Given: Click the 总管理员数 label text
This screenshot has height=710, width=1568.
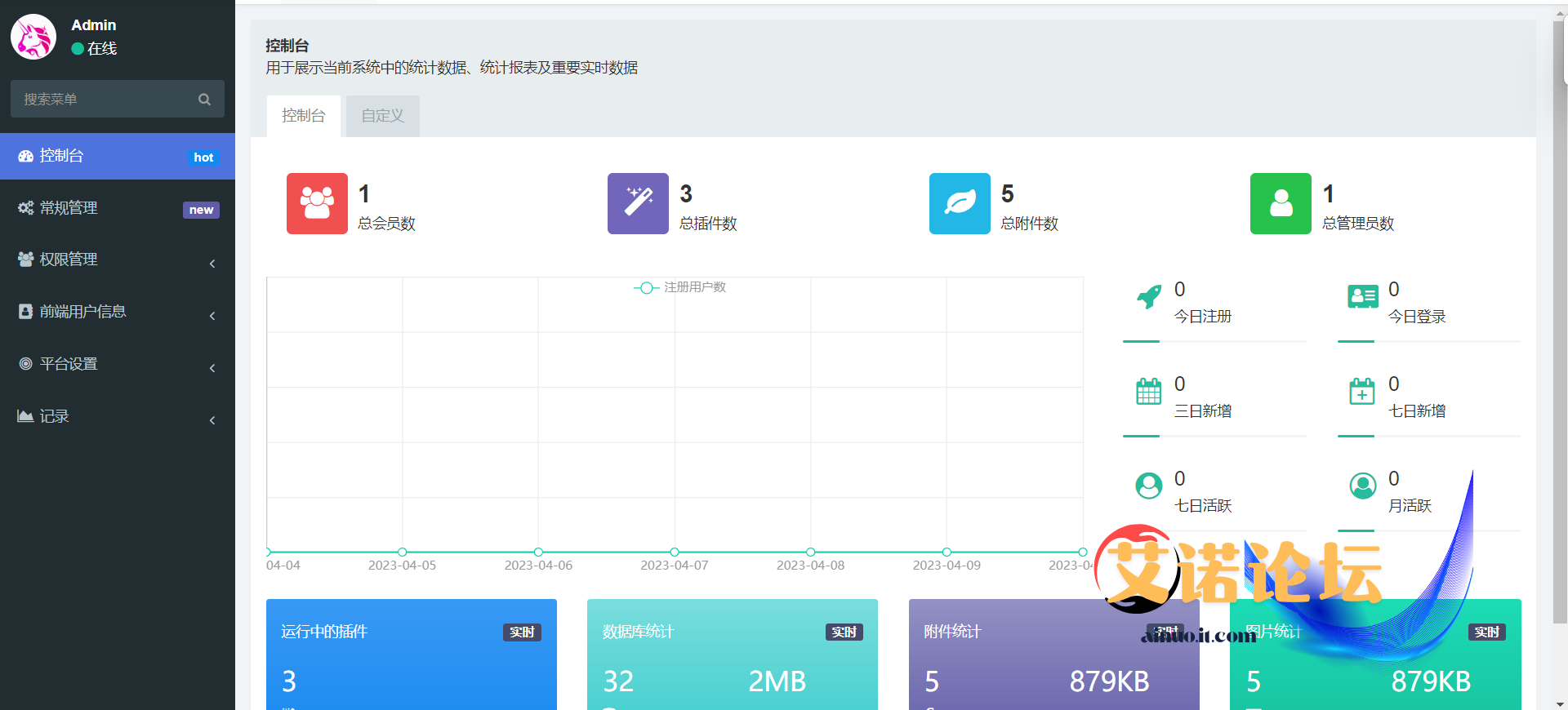Looking at the screenshot, I should [1358, 224].
